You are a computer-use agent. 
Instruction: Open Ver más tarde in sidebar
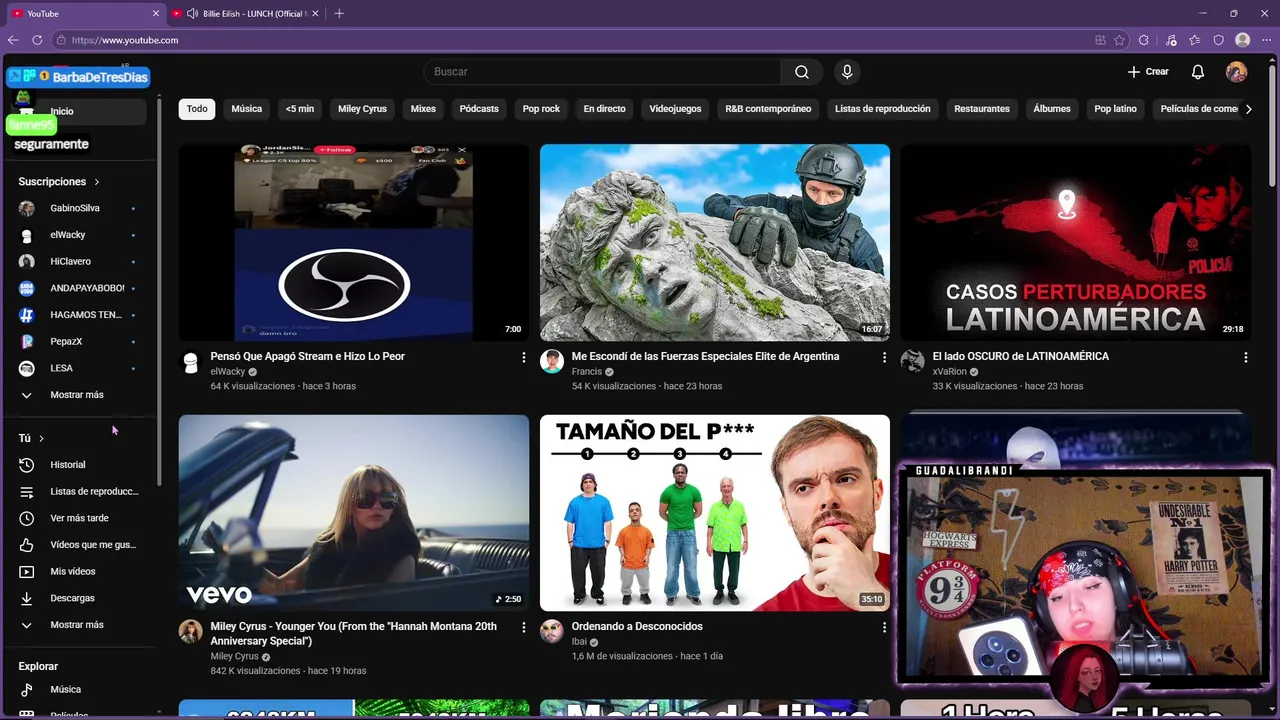[x=80, y=518]
